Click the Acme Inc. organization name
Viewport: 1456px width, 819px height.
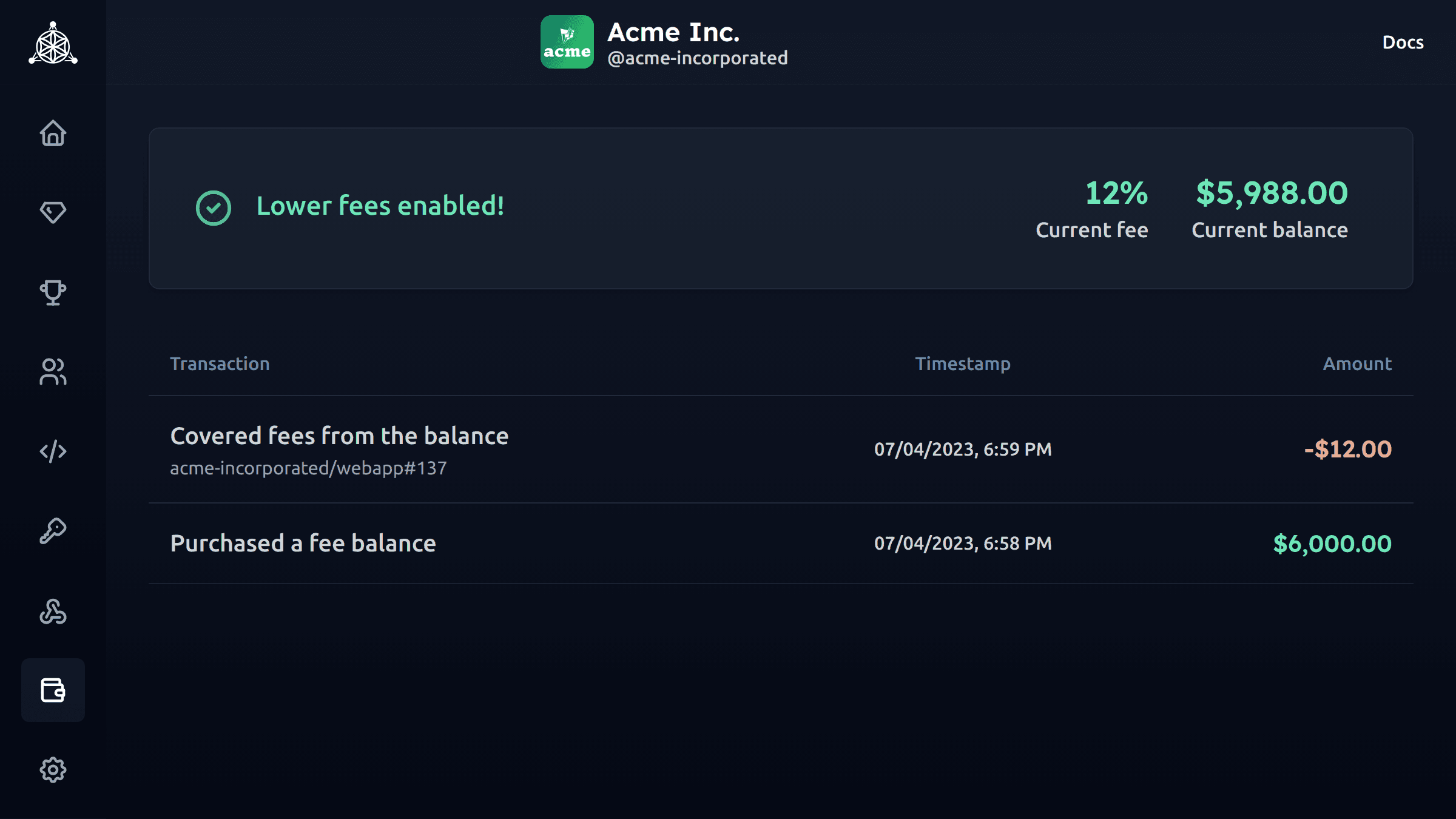pyautogui.click(x=673, y=32)
